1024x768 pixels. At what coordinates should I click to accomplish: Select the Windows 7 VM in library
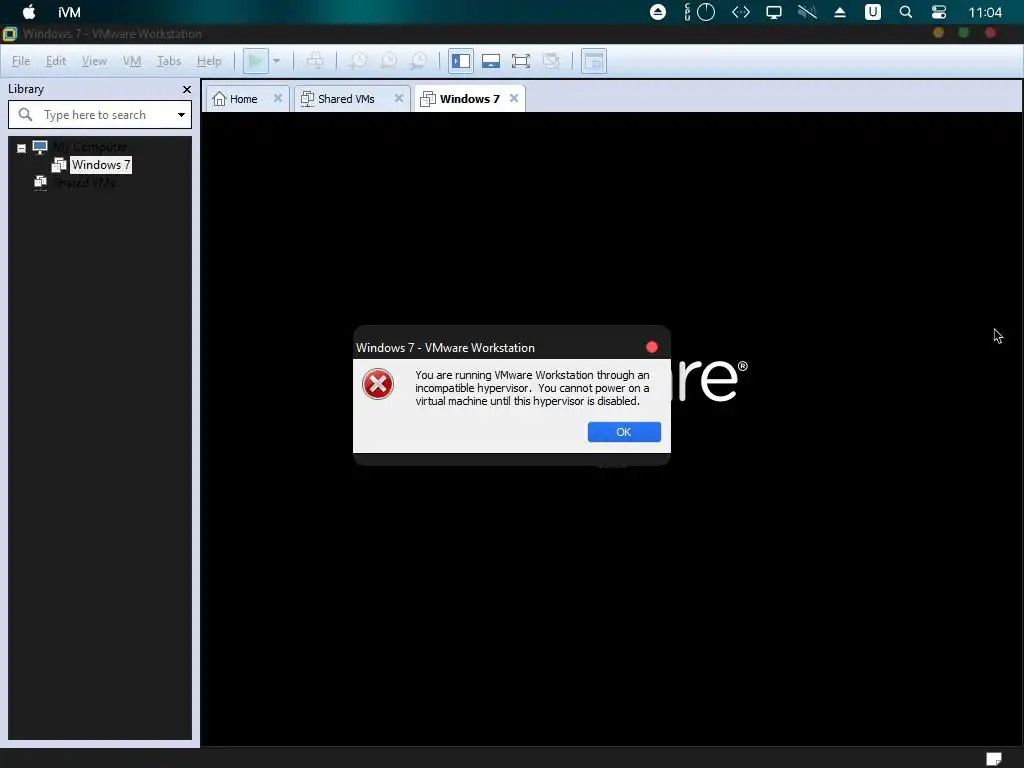[x=101, y=165]
